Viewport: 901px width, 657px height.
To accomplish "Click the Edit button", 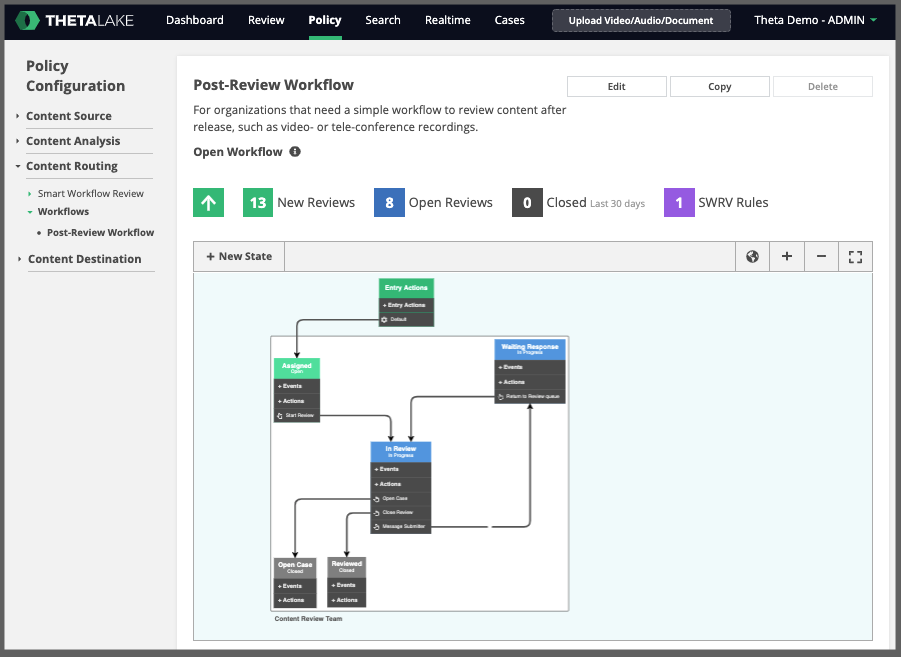I will click(617, 86).
